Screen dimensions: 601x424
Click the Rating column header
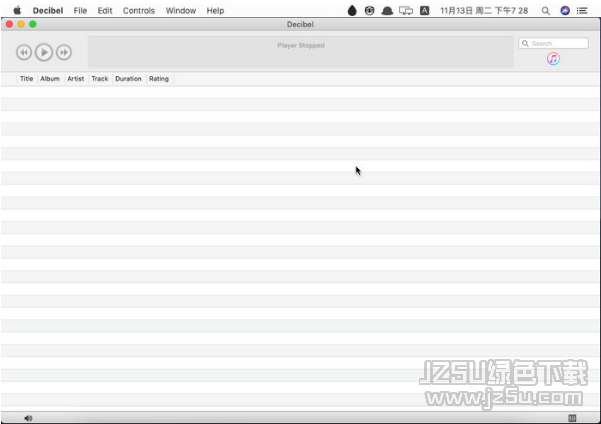coord(159,78)
